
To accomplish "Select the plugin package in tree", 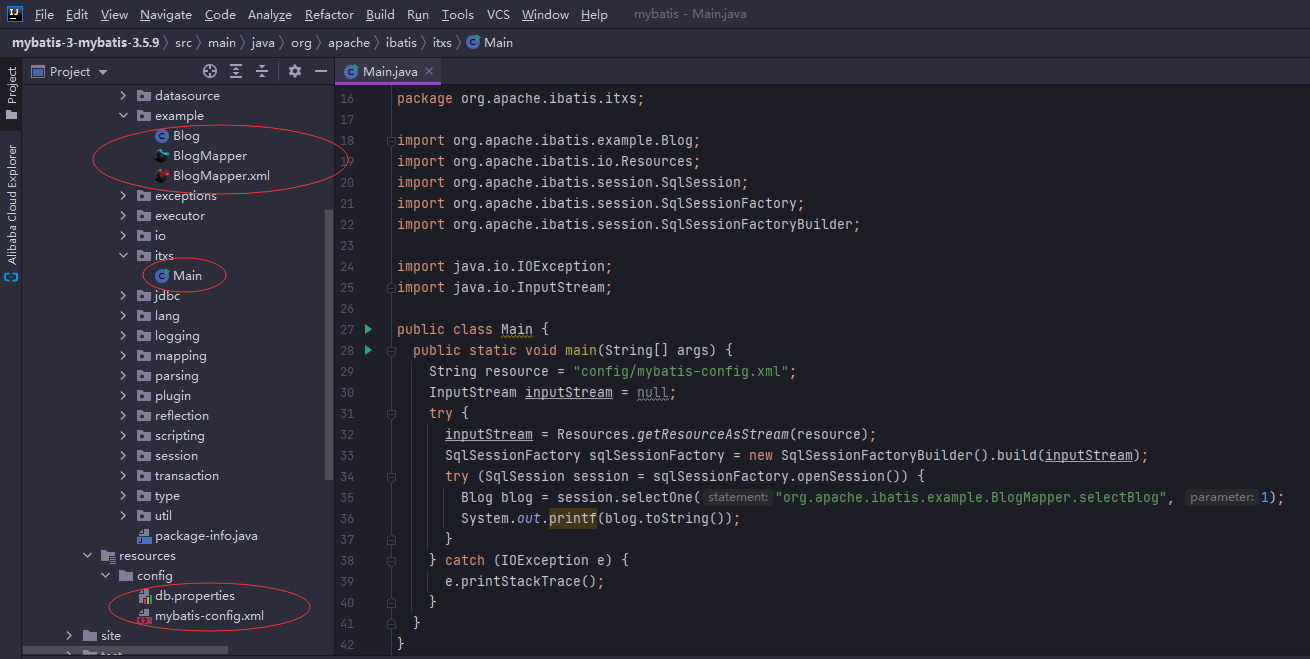I will (173, 396).
